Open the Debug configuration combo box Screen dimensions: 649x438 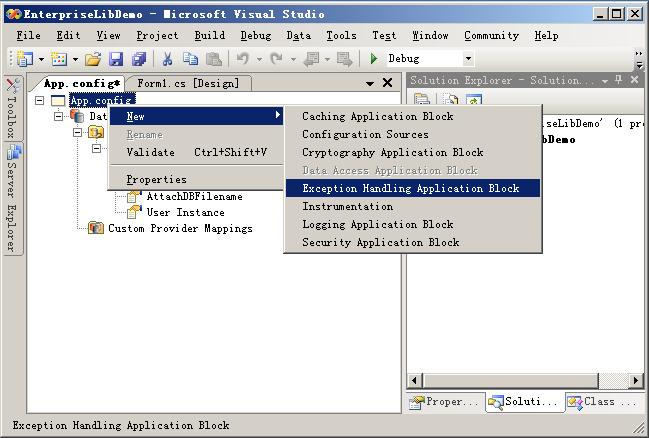click(x=430, y=58)
